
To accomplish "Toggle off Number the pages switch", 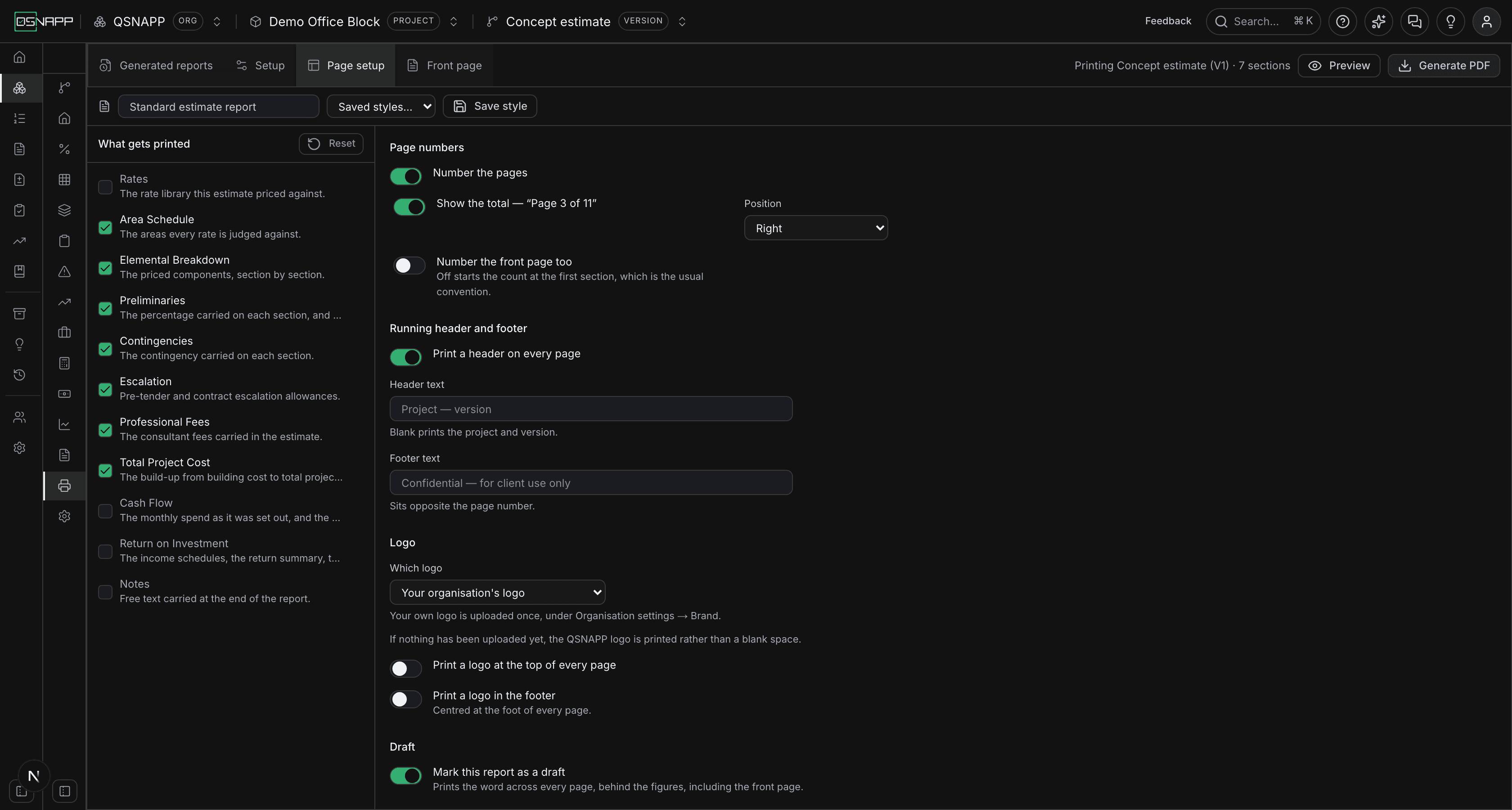I will (405, 176).
